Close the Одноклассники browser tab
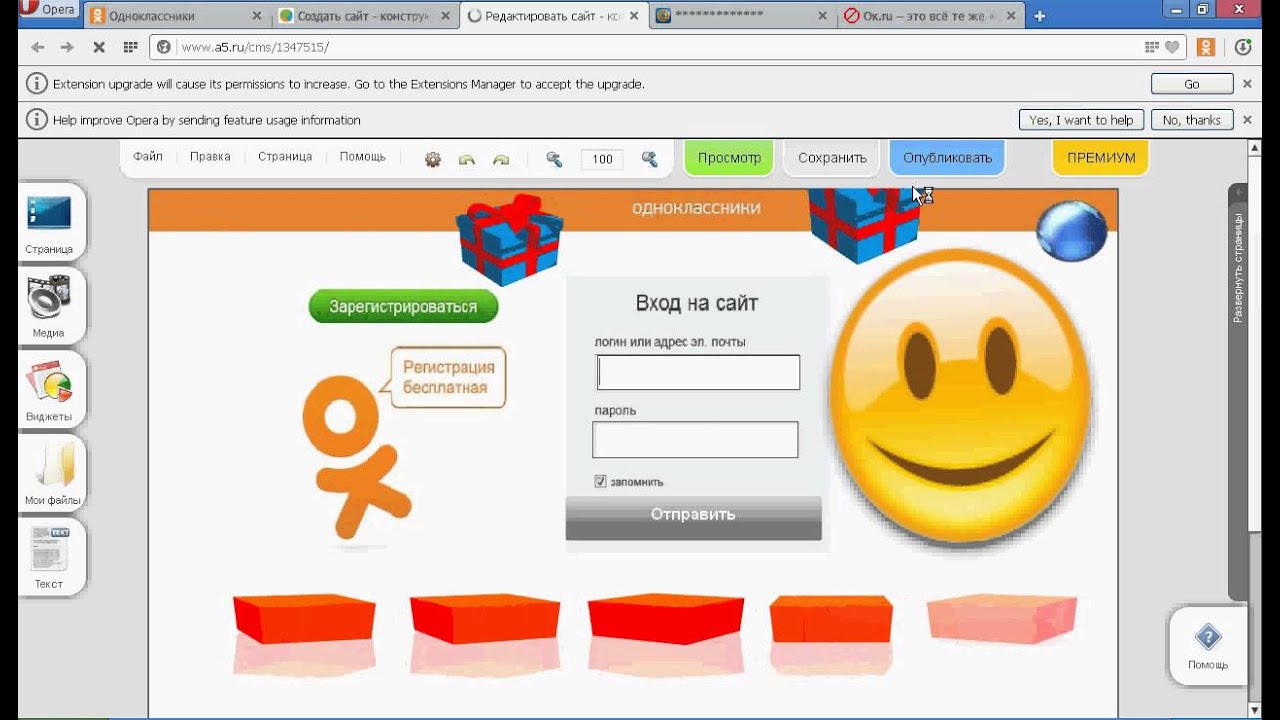 [257, 16]
